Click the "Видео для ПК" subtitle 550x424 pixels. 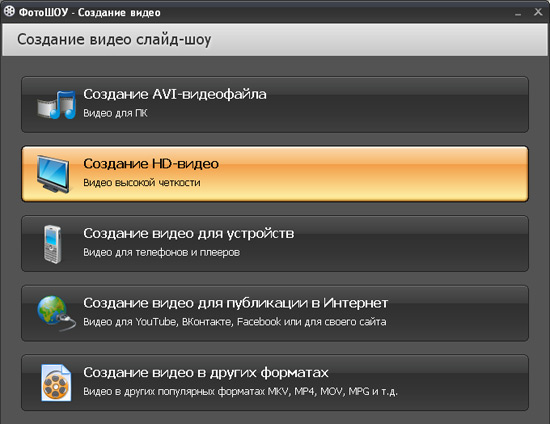[x=115, y=113]
